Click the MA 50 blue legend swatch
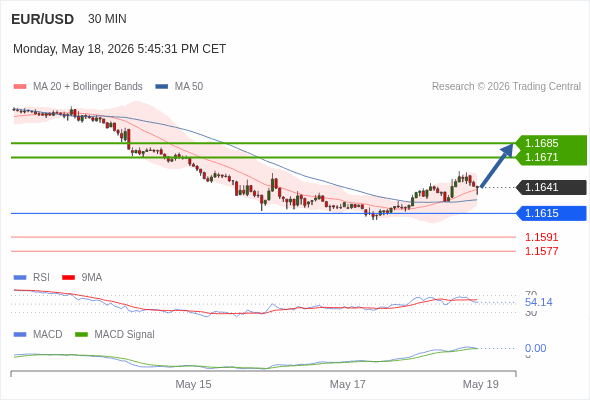The image size is (590, 400). tap(162, 87)
